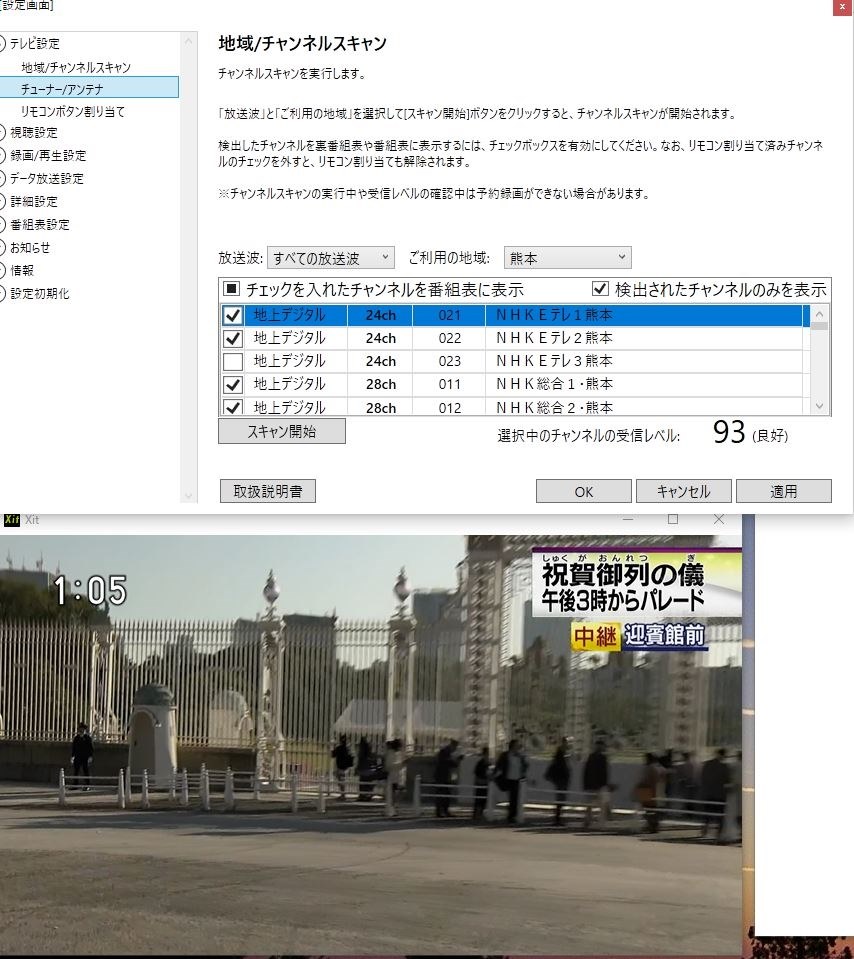The height and width of the screenshot is (959, 854).
Task: Toggle チェックを入れたチャンネルを番組表に表示 checkbox
Action: pos(232,289)
